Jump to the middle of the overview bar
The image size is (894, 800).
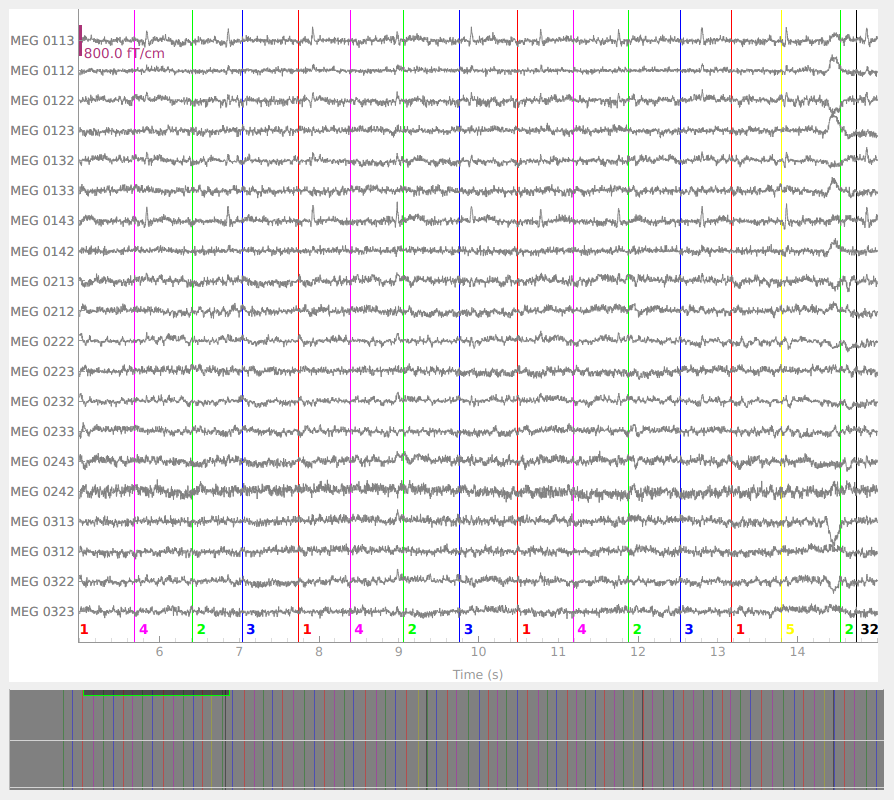(x=446, y=740)
